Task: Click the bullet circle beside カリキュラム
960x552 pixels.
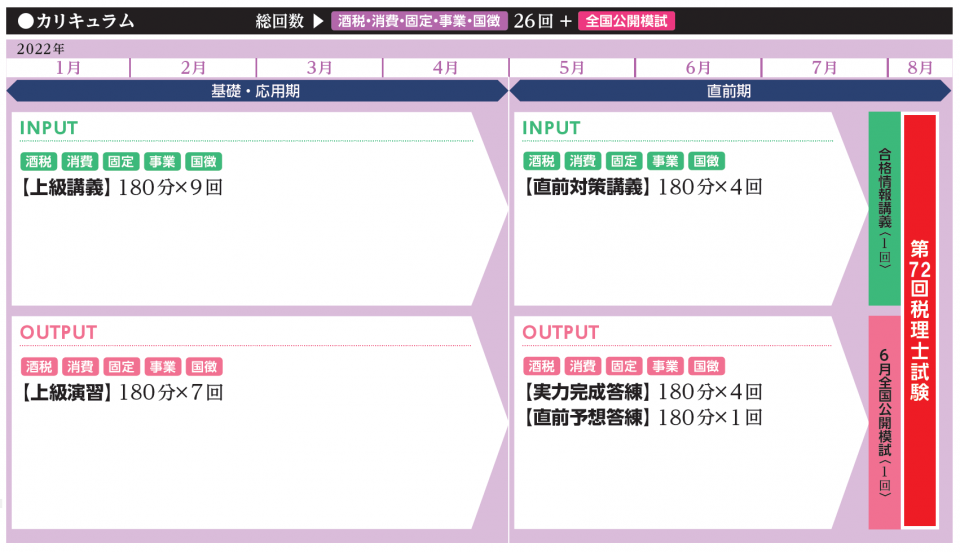Action: [25, 21]
